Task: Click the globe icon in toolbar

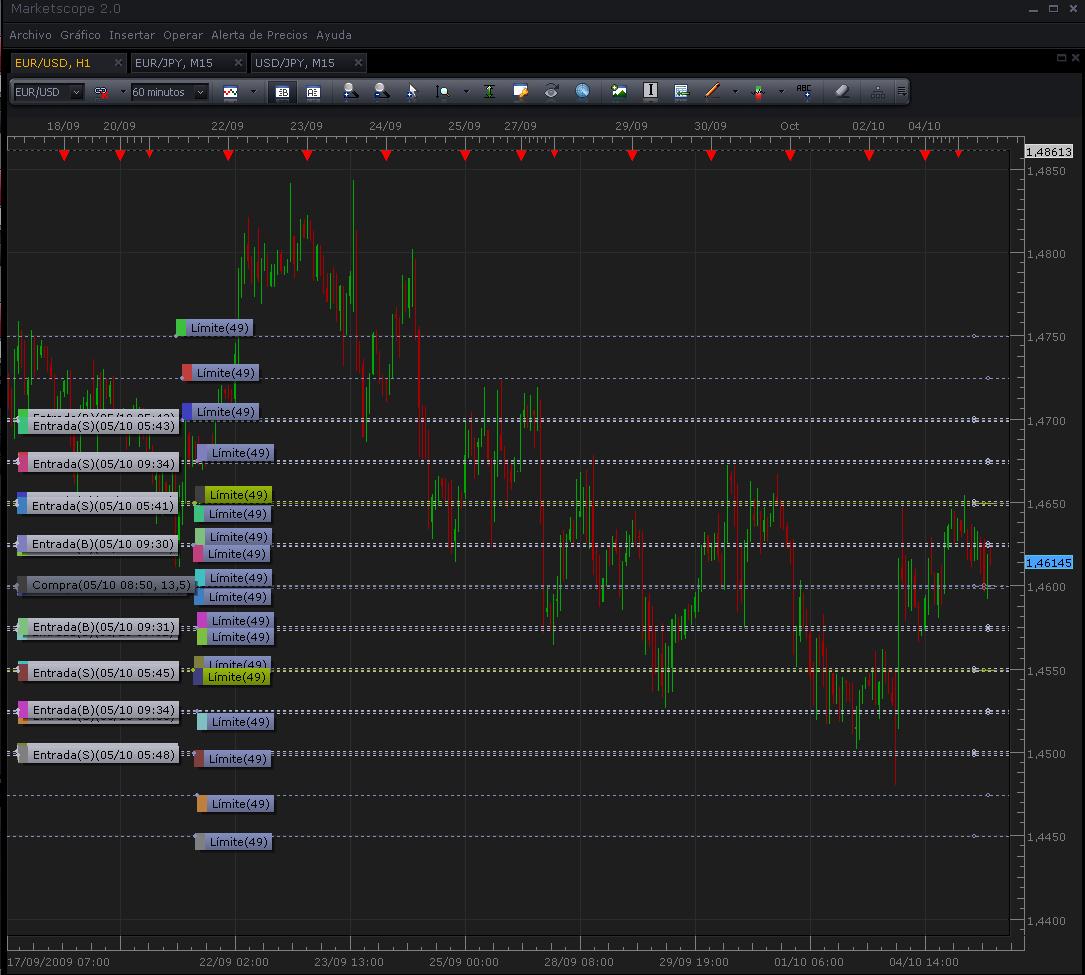Action: tap(583, 91)
